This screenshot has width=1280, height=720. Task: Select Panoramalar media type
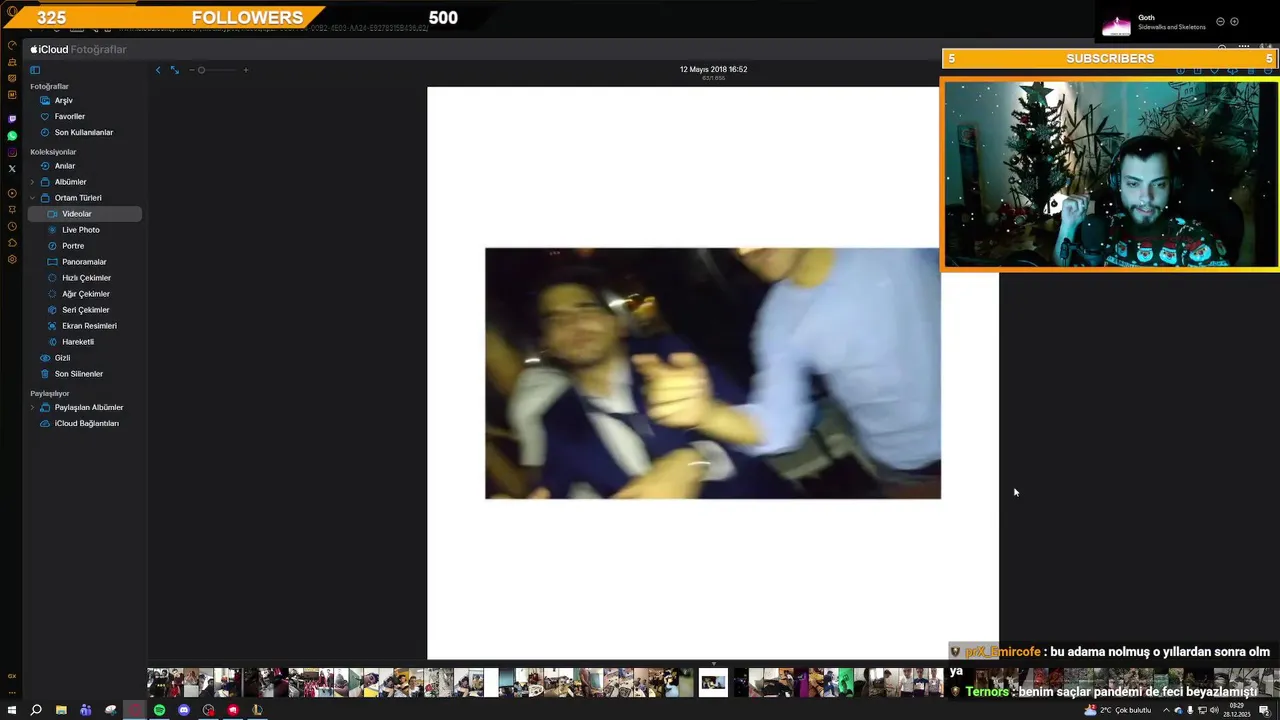click(x=84, y=262)
